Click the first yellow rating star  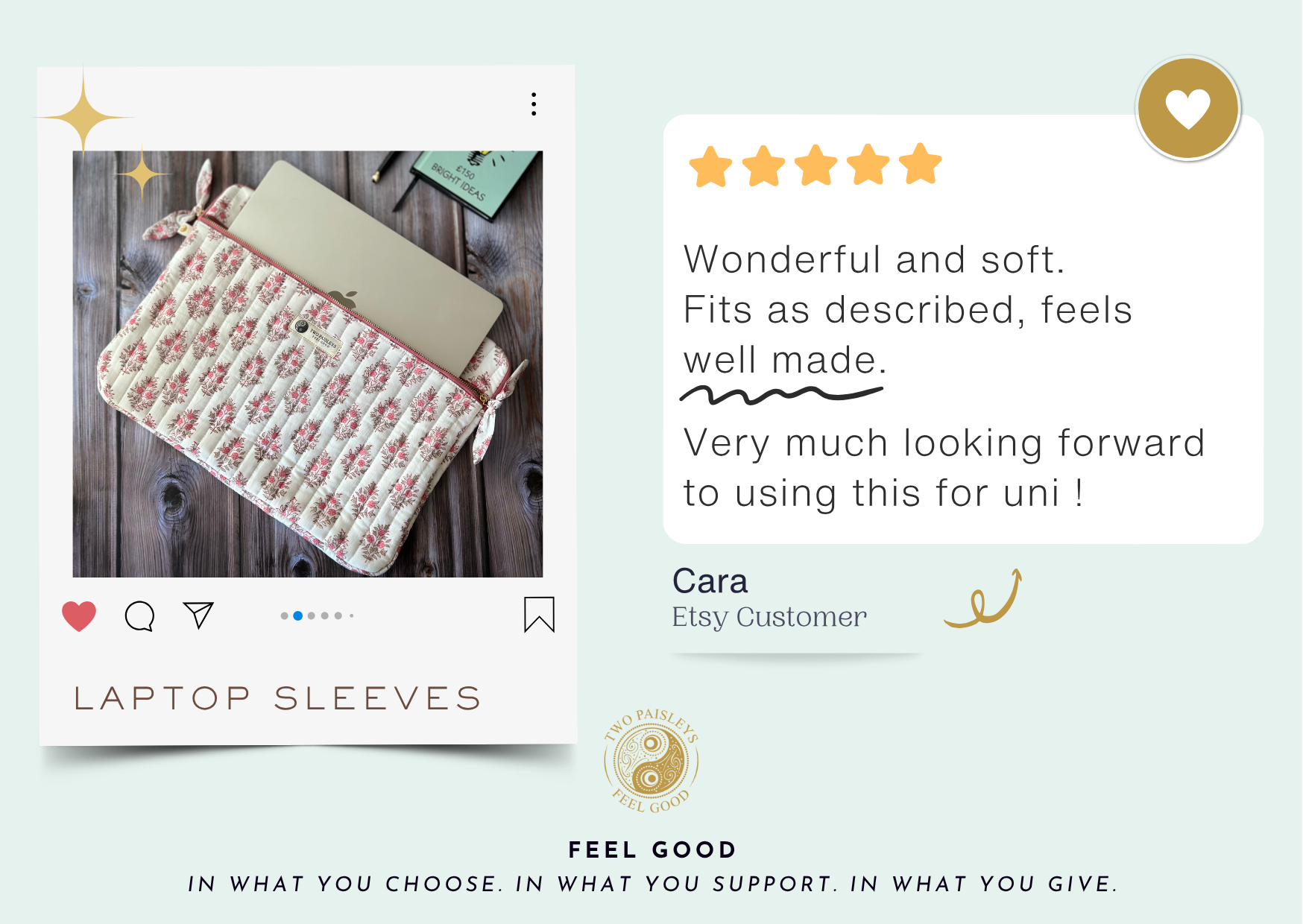point(710,165)
